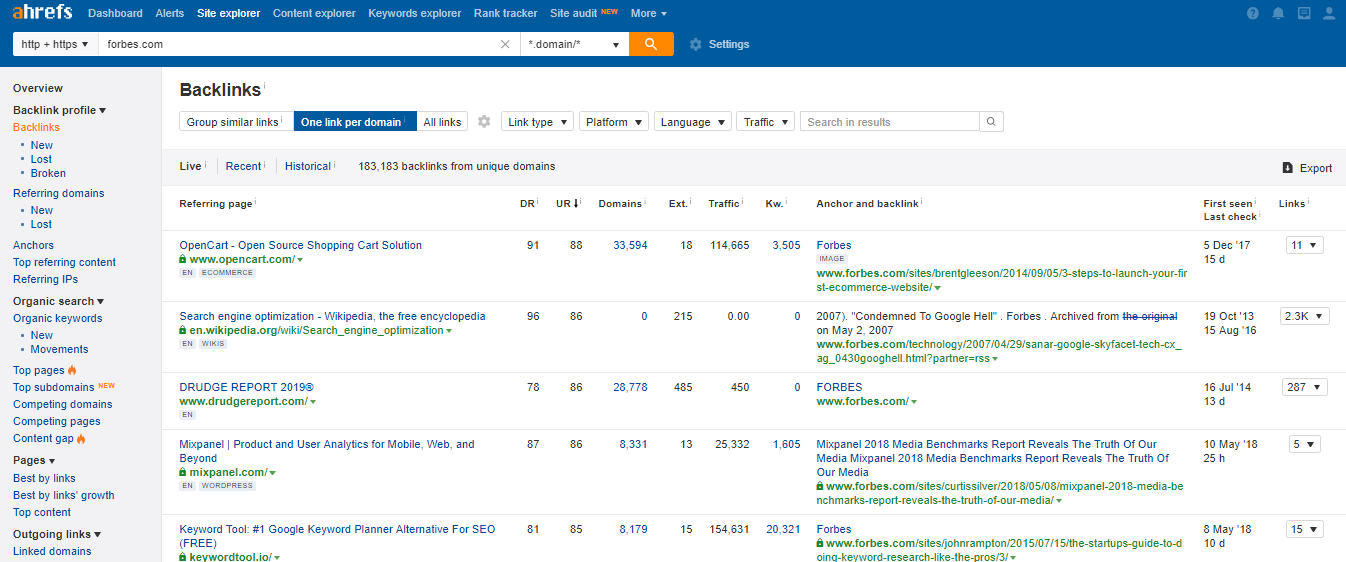Click the info icon next to Backlinks heading
Screen dimensions: 1346x562
click(x=265, y=85)
